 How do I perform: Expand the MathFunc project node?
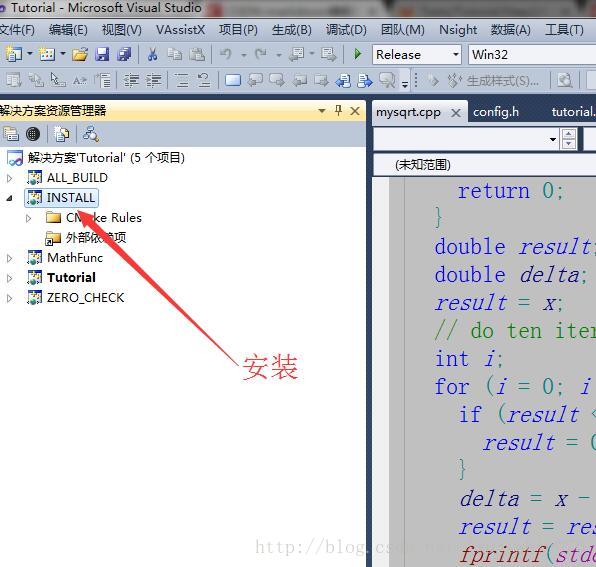click(x=10, y=258)
